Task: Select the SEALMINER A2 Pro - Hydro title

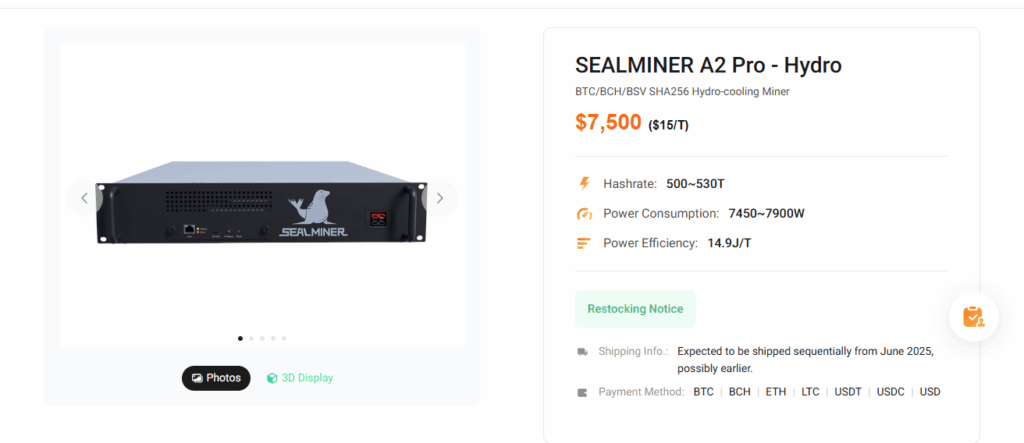Action: pyautogui.click(x=708, y=66)
